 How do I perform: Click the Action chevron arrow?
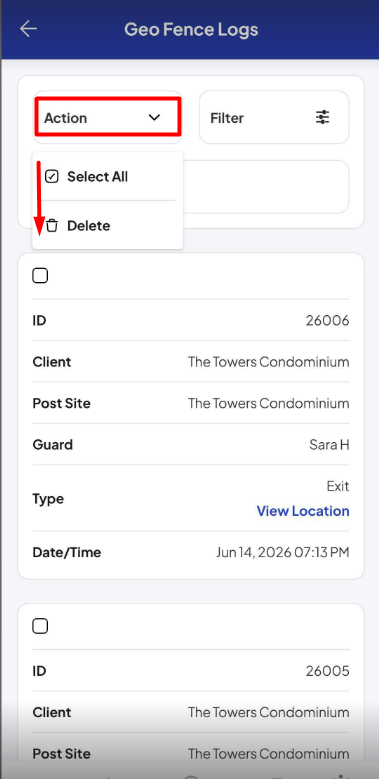(x=154, y=118)
